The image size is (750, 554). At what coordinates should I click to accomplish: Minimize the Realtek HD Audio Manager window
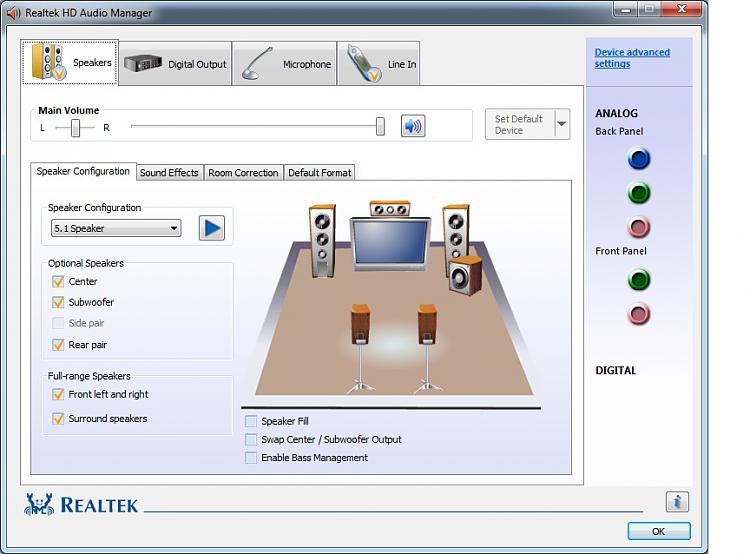[626, 10]
